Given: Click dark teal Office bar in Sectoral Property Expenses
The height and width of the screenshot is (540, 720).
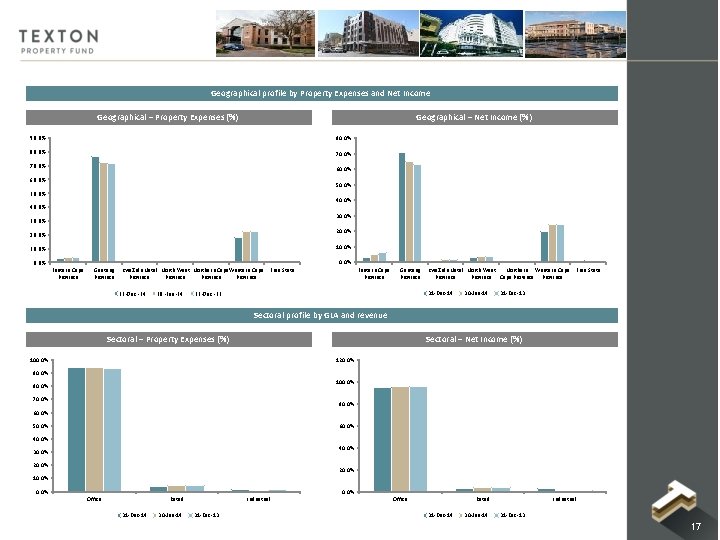Looking at the screenshot, I should coord(76,430).
